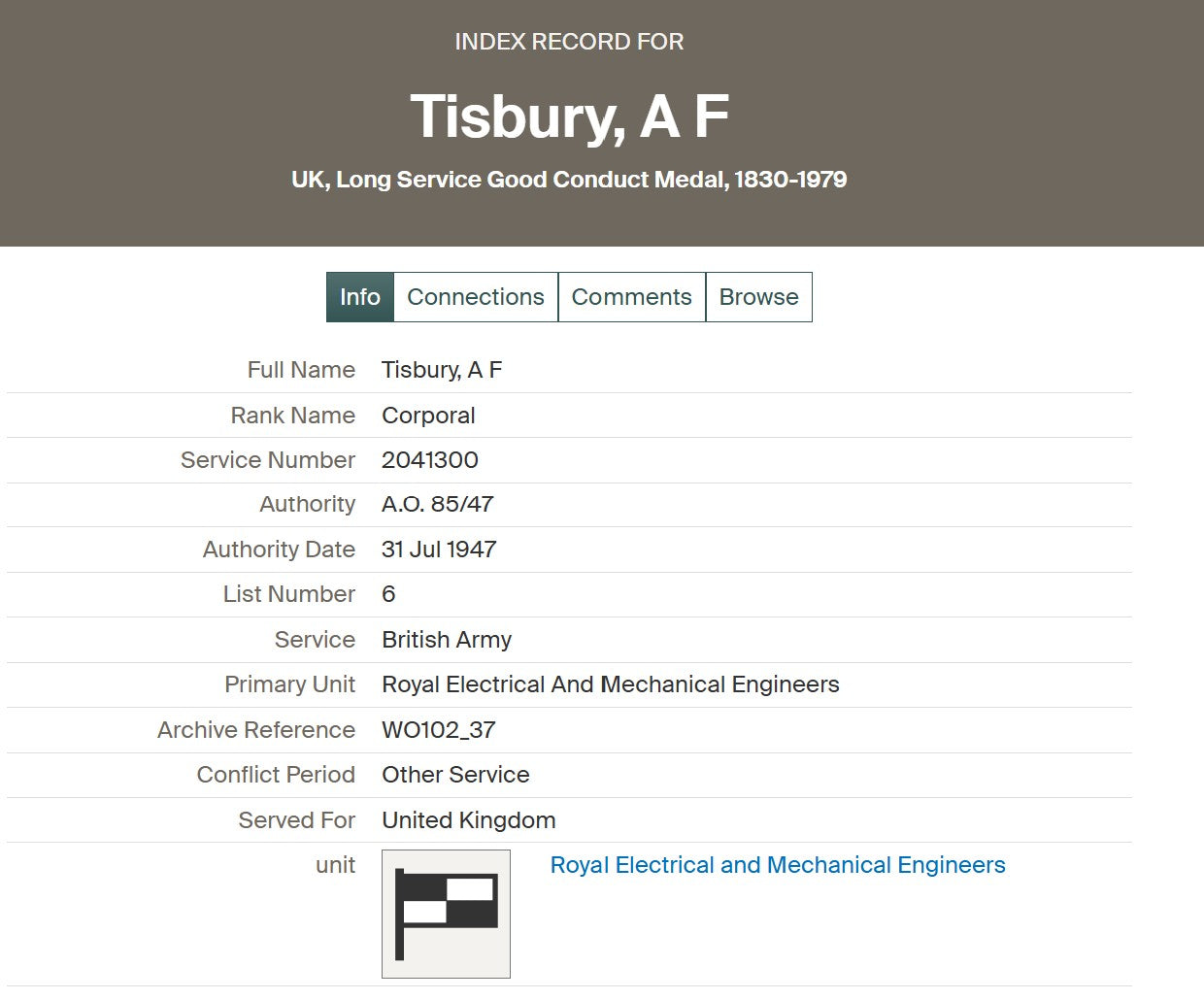
Task: Follow the blue Royal Electrical and Mechanical Engineers link
Action: coord(777,865)
